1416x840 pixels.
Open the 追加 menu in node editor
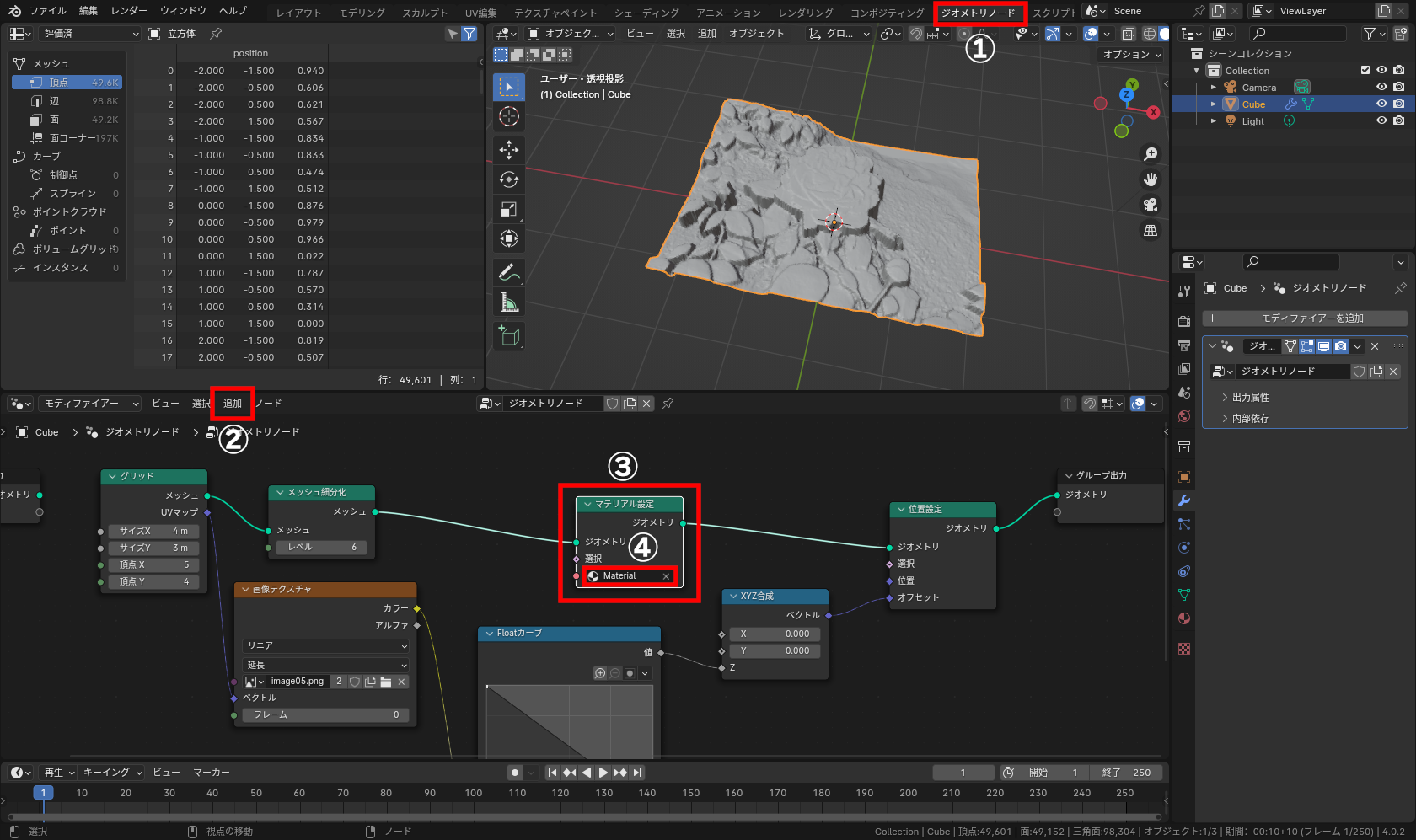point(233,404)
